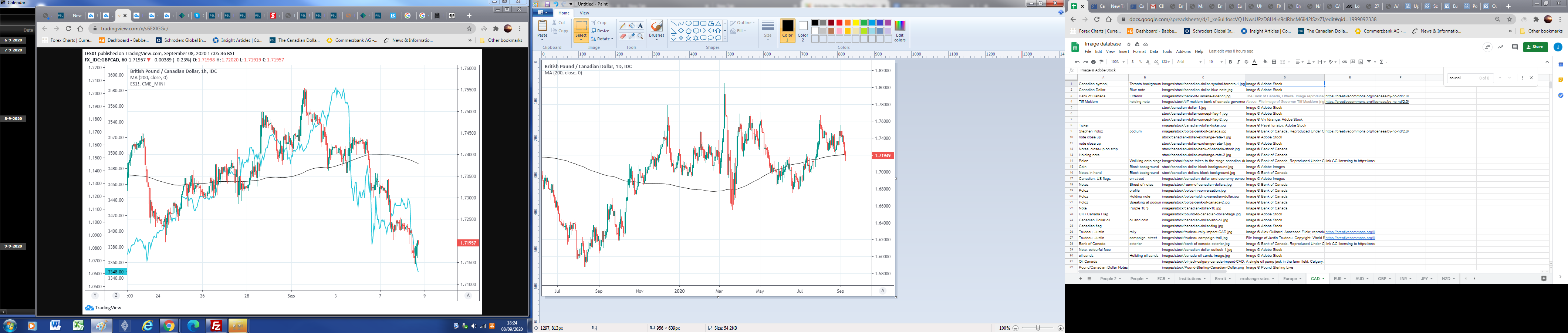This screenshot has height=333, width=1568.
Task: Select the red color swatch in Paint palette
Action: click(x=839, y=23)
